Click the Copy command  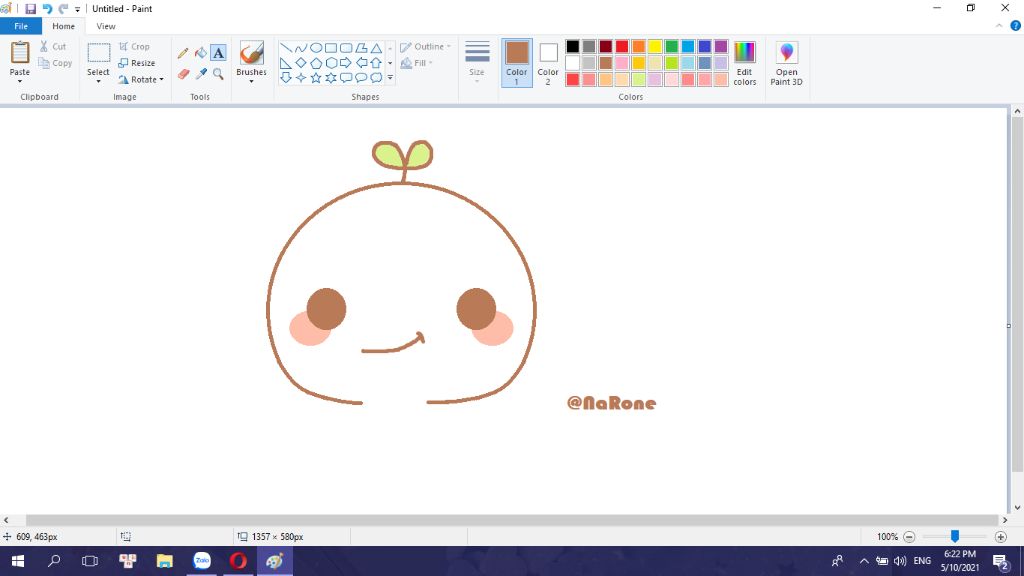tap(55, 63)
